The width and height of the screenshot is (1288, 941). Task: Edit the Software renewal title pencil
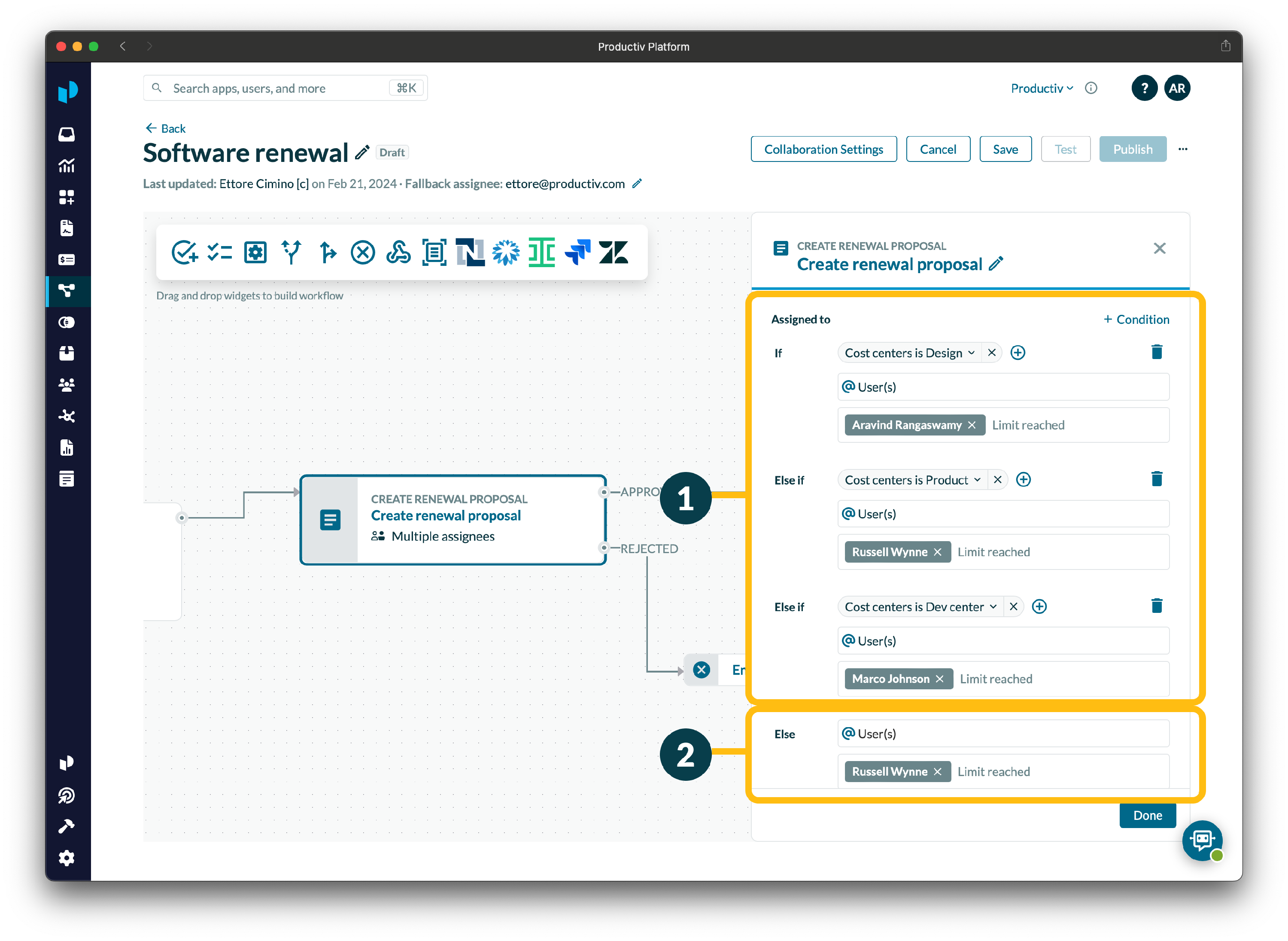(x=362, y=152)
